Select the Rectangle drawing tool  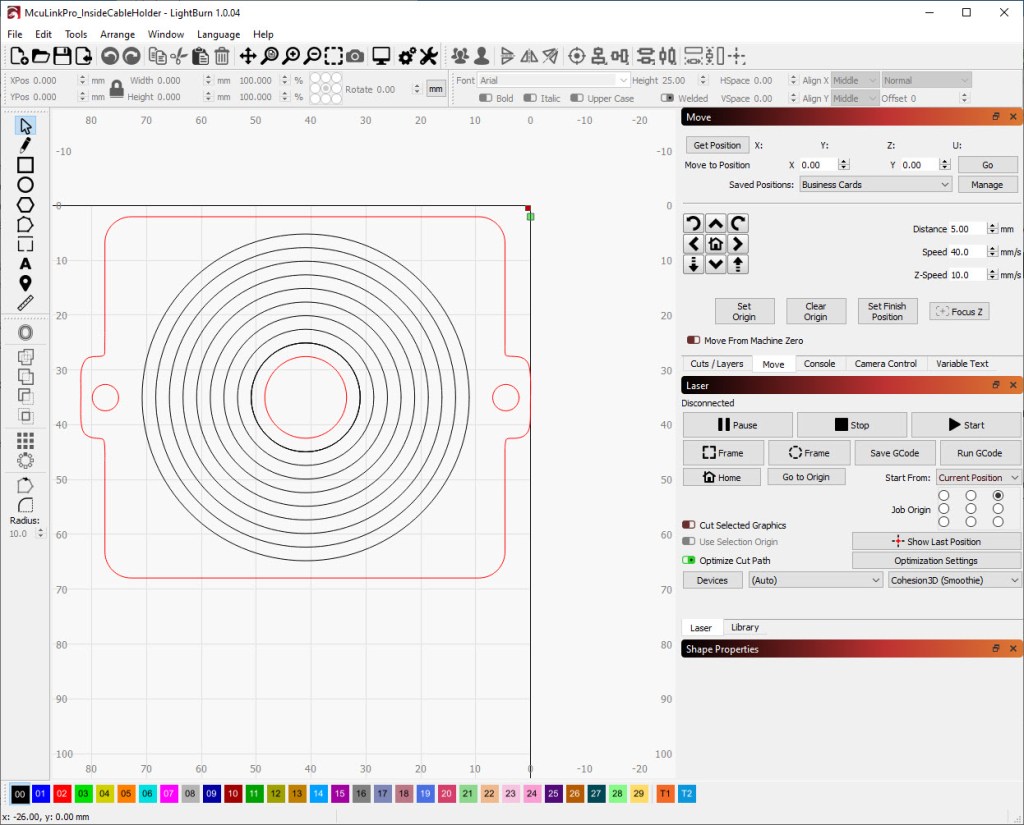pos(26,165)
